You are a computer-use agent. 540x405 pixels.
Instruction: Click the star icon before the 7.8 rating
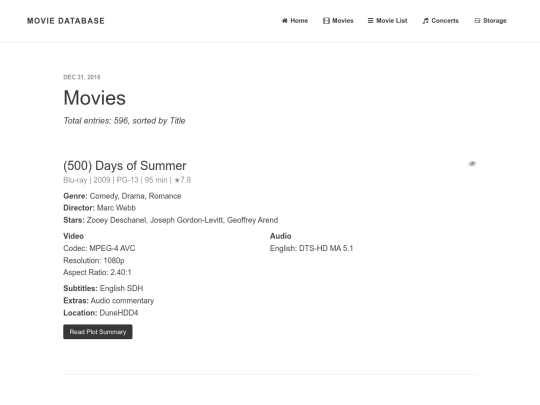[x=177, y=180]
